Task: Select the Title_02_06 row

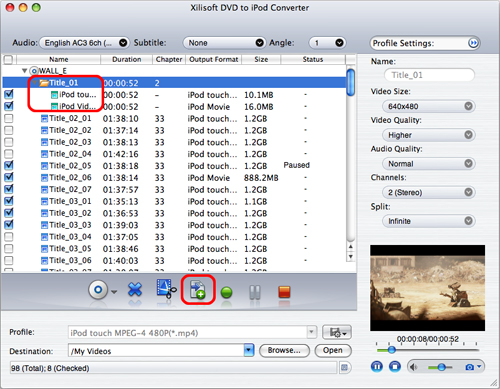Action: point(173,178)
